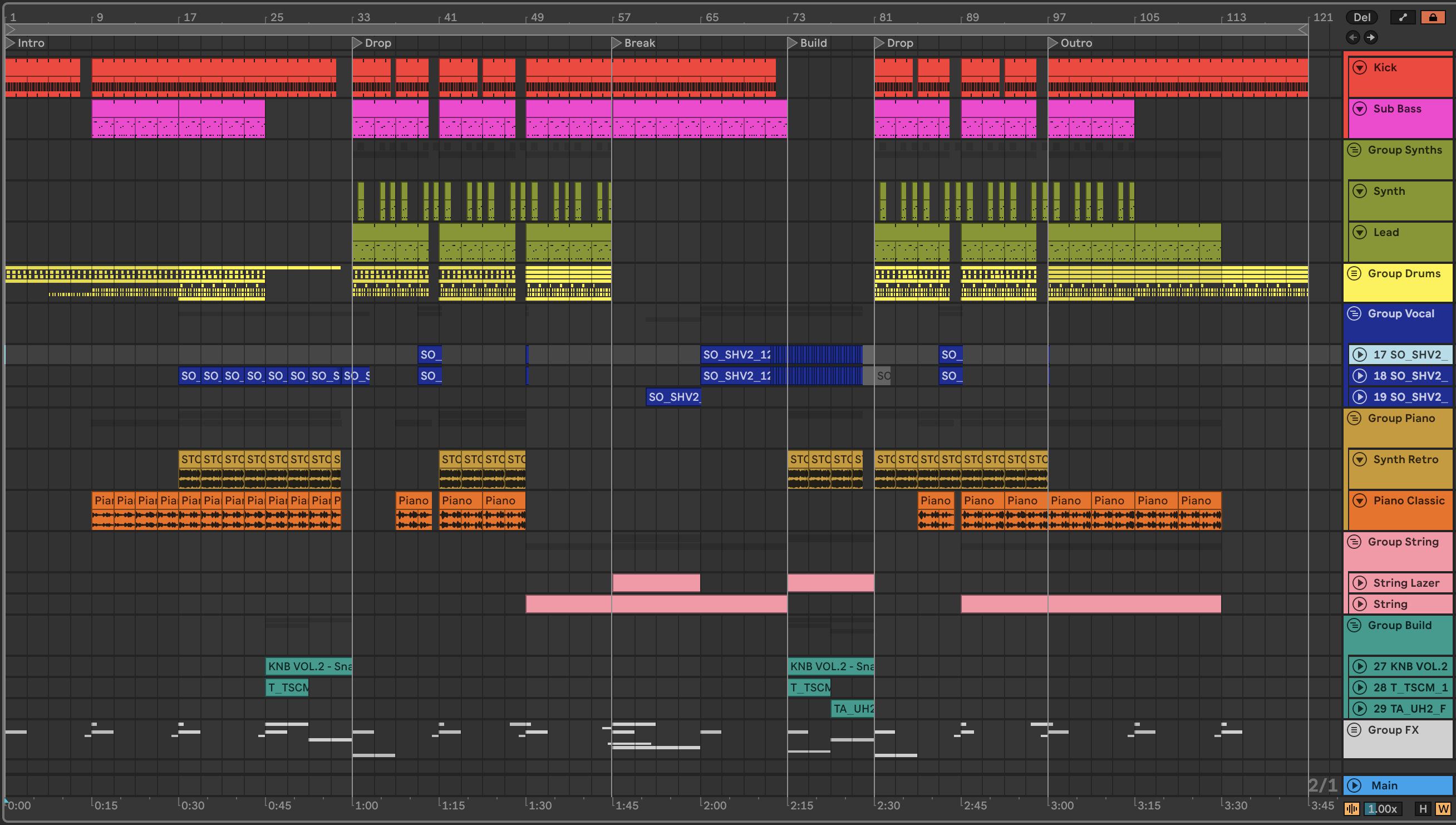Jump to previous locator arrow

[1353, 37]
